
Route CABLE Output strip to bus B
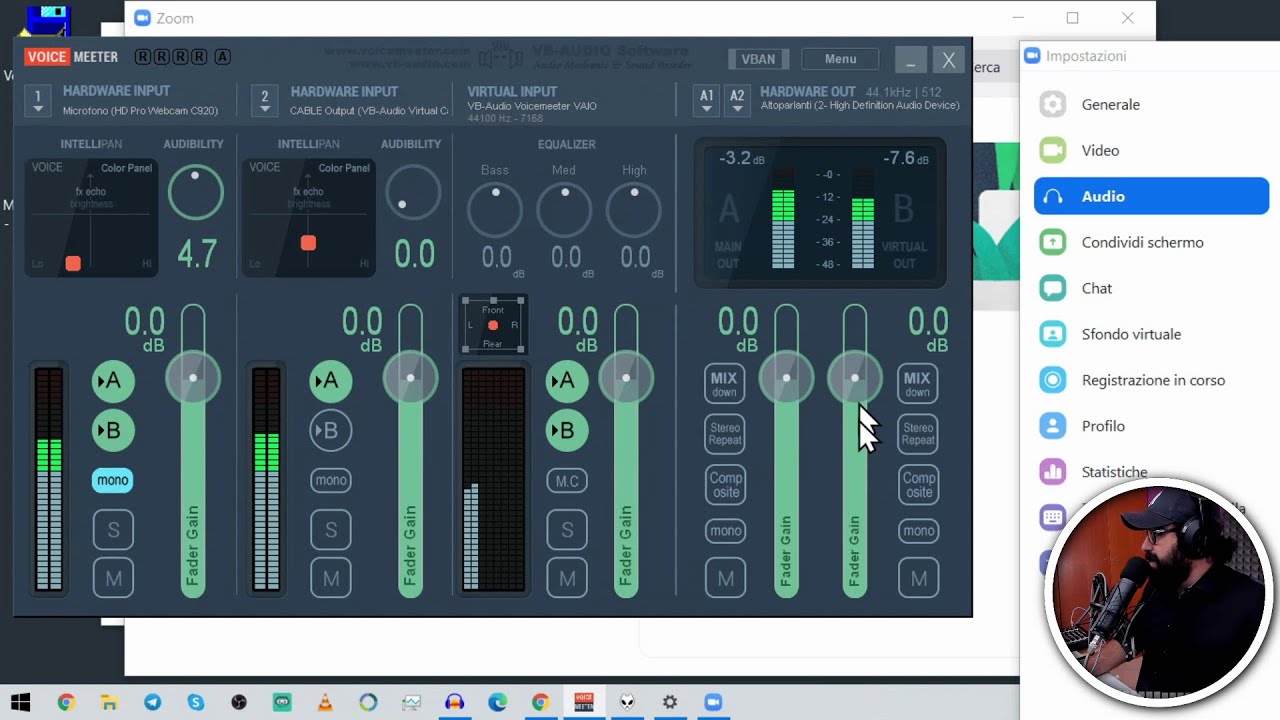[330, 430]
